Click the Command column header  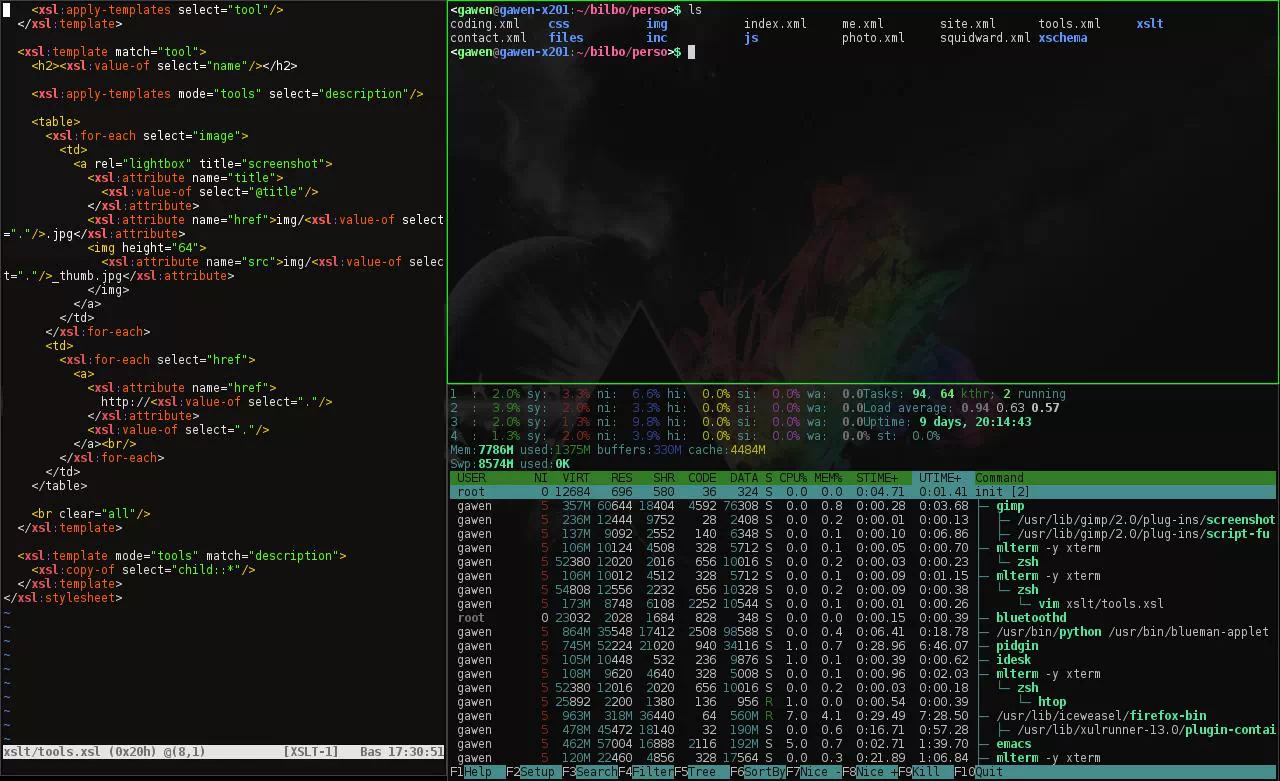click(x=999, y=478)
